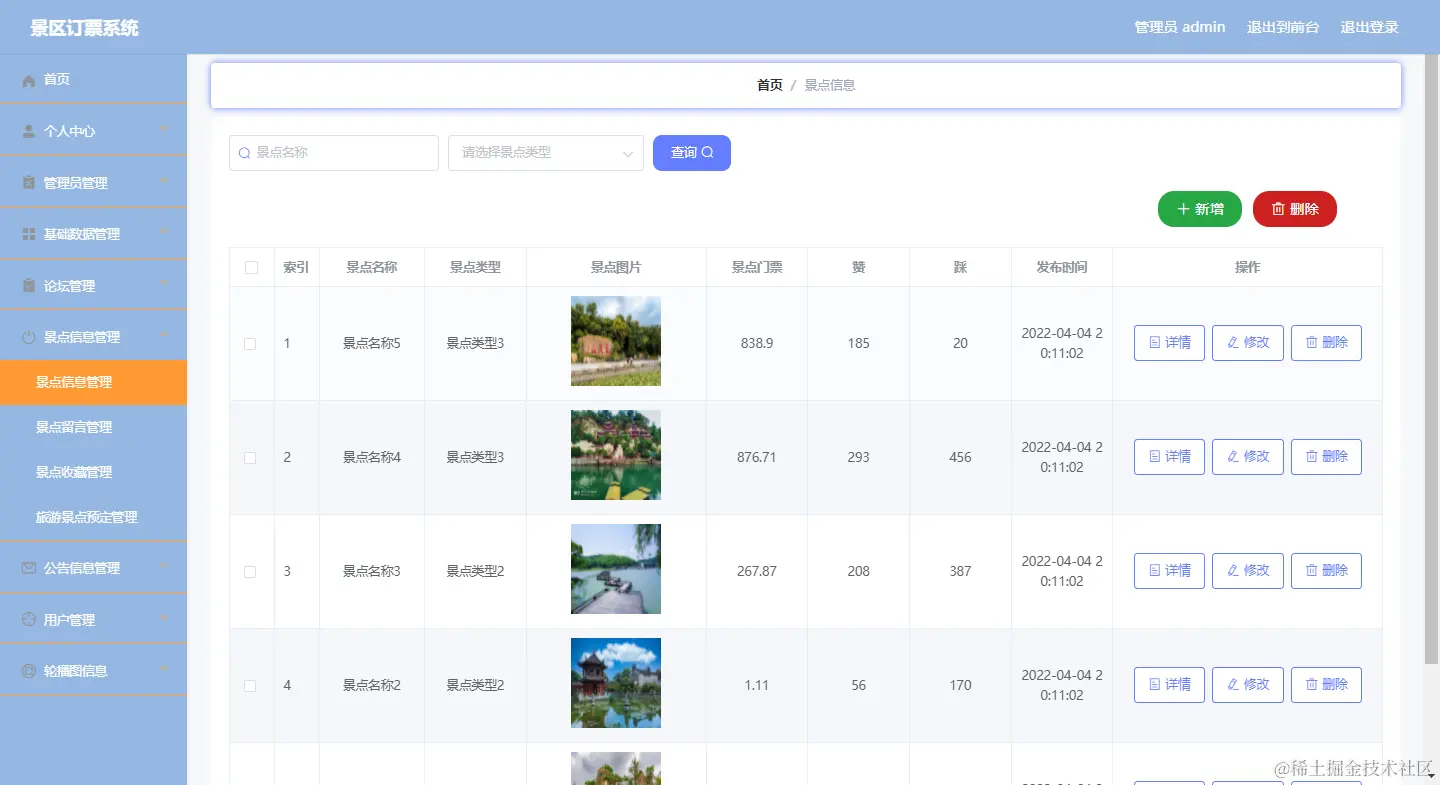Check the checkbox for row 景点名称5

pyautogui.click(x=251, y=342)
